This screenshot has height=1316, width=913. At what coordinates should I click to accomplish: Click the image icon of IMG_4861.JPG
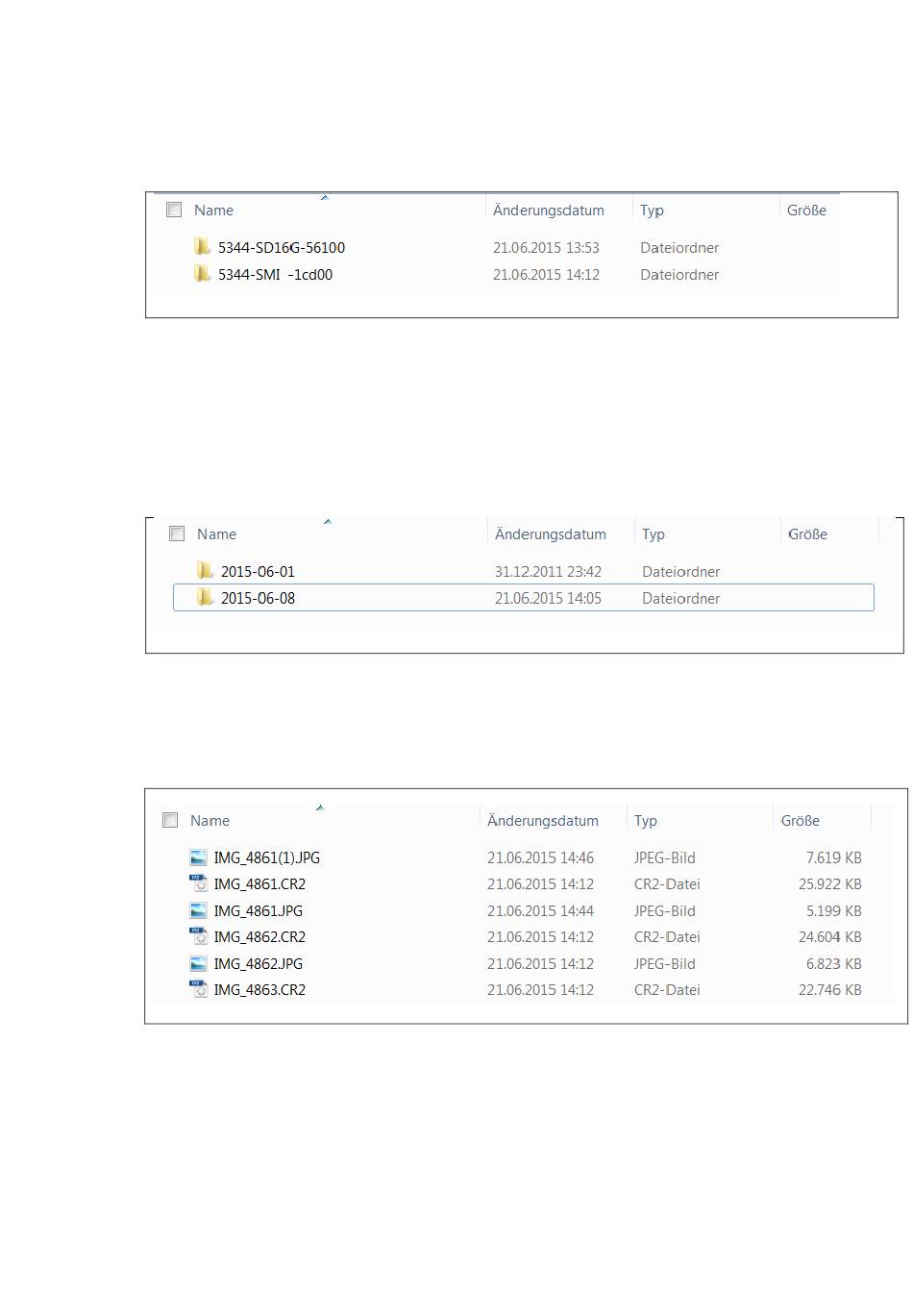(x=198, y=910)
